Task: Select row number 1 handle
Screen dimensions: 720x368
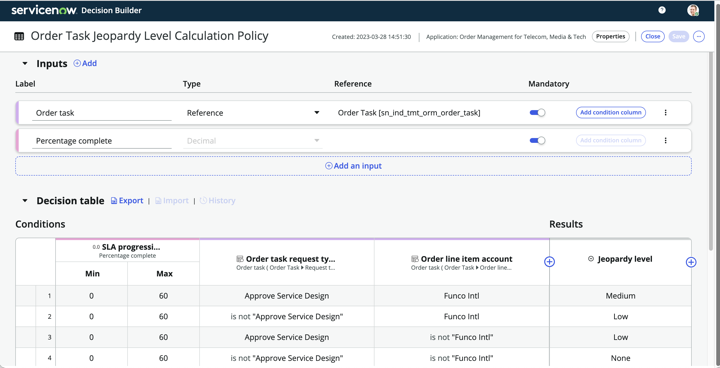Action: pyautogui.click(x=45, y=296)
